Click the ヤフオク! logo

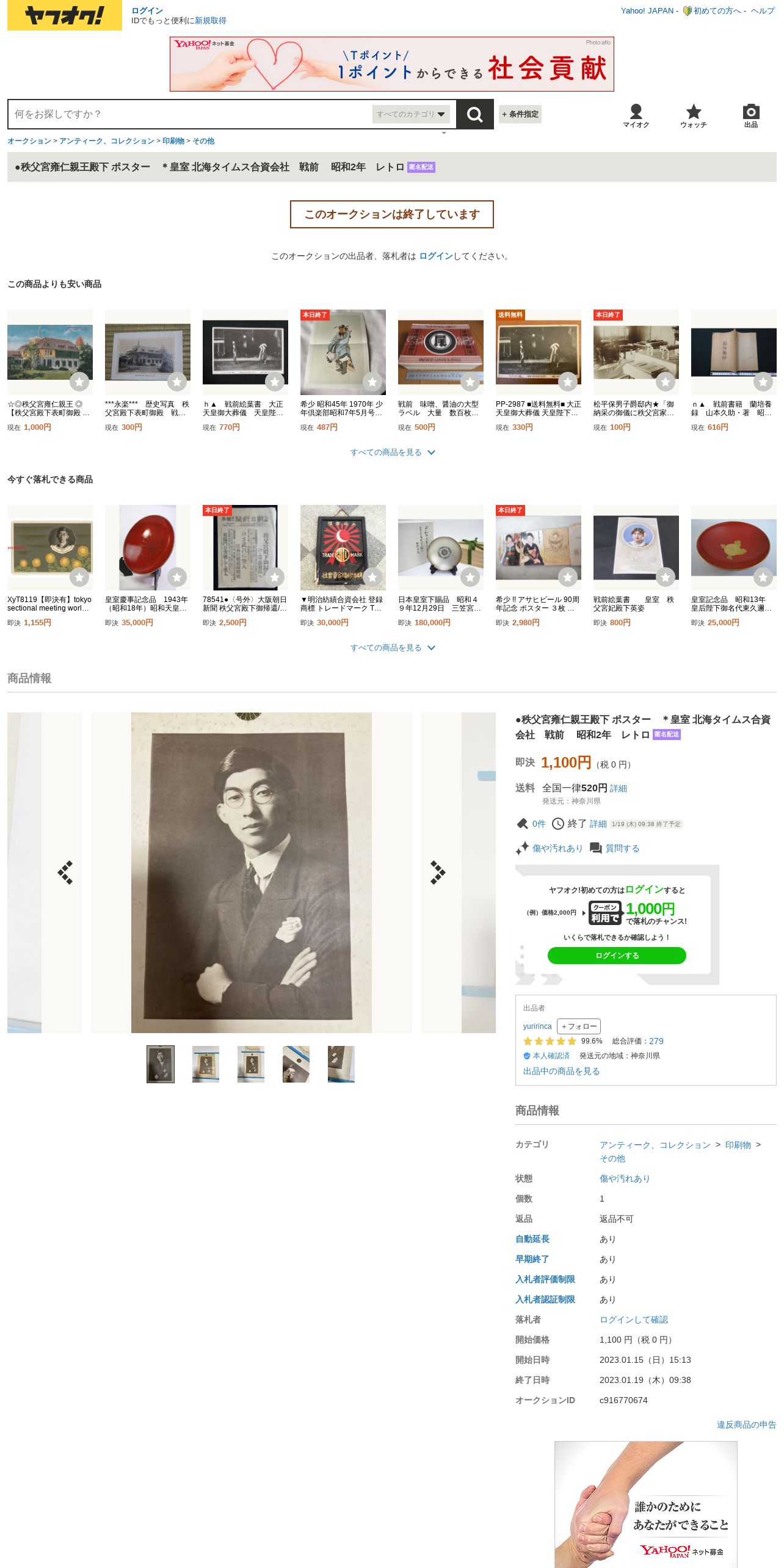tap(65, 15)
